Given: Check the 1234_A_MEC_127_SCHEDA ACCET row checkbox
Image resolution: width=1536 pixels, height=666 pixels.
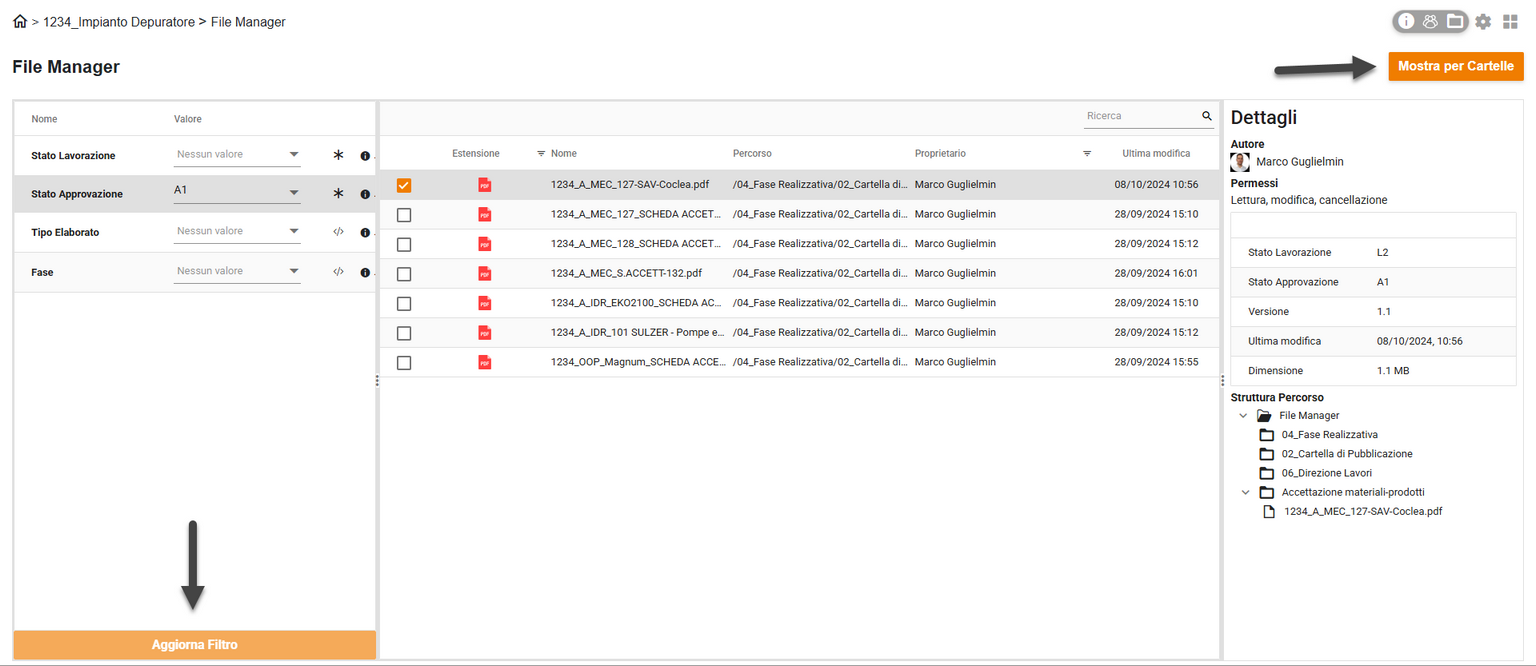Looking at the screenshot, I should click(404, 215).
